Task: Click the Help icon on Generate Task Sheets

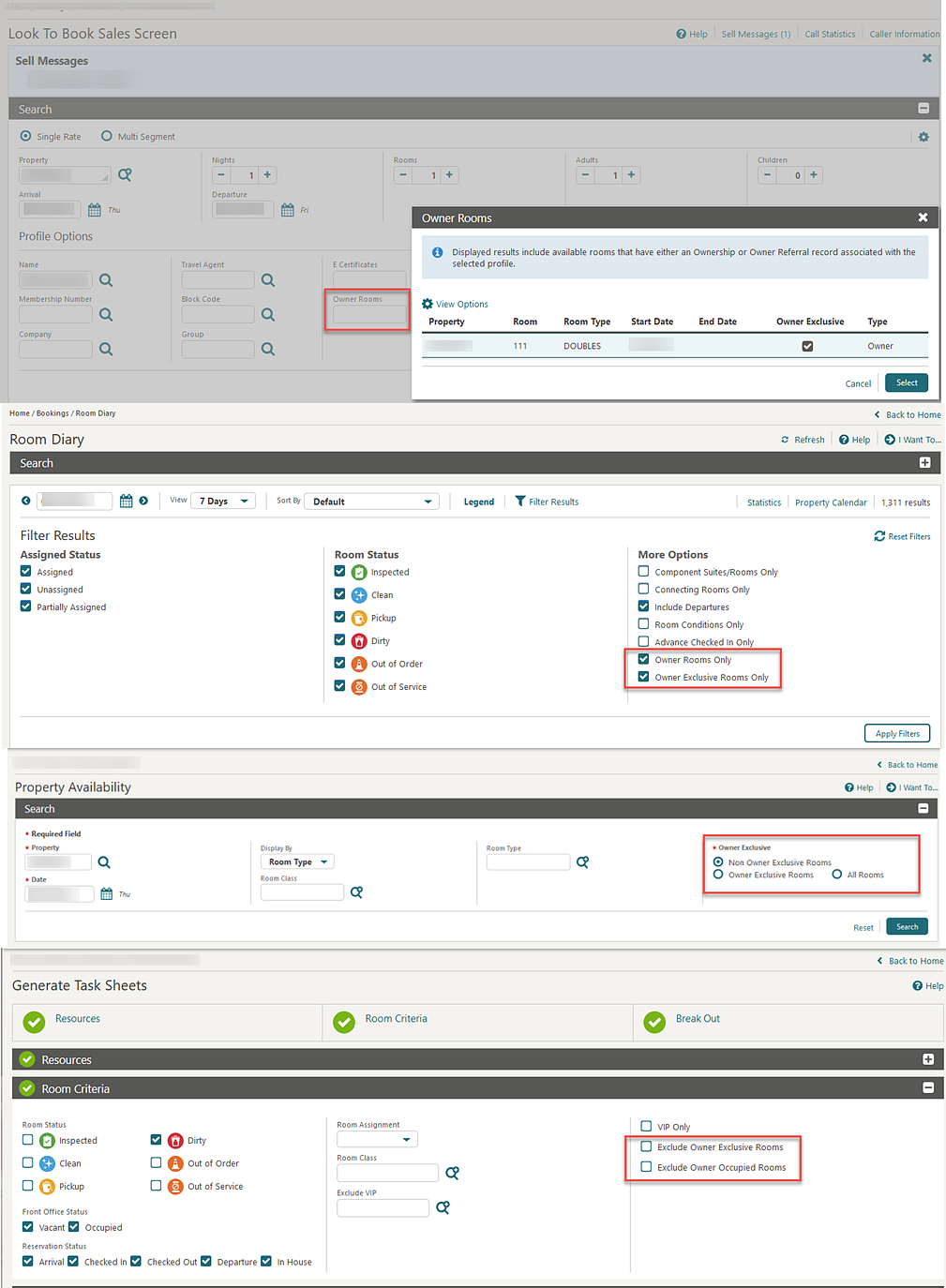Action: pos(916,985)
